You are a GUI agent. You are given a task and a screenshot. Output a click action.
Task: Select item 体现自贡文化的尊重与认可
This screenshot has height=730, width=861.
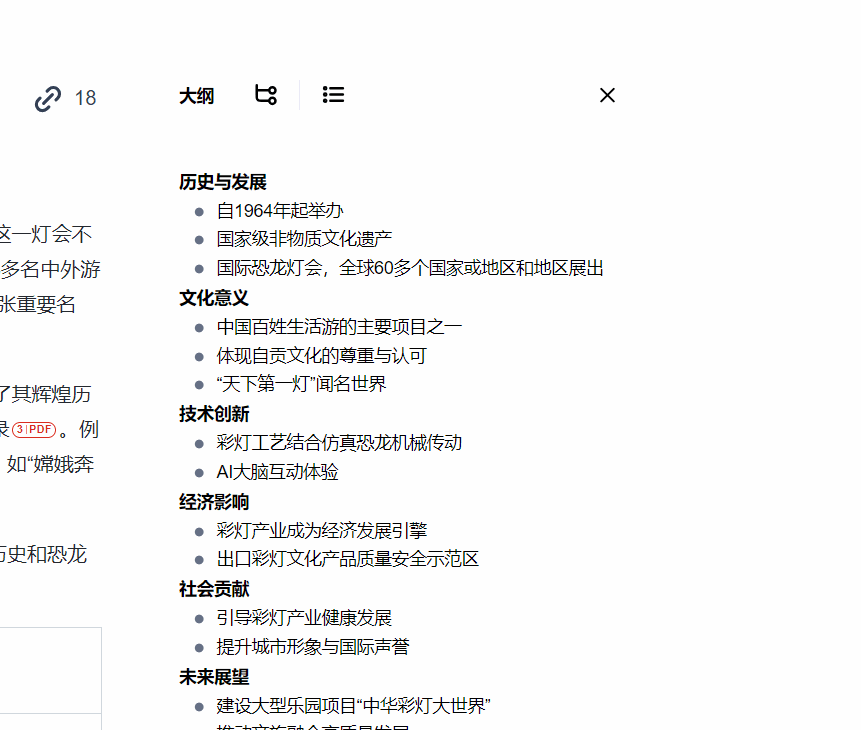pyautogui.click(x=322, y=356)
